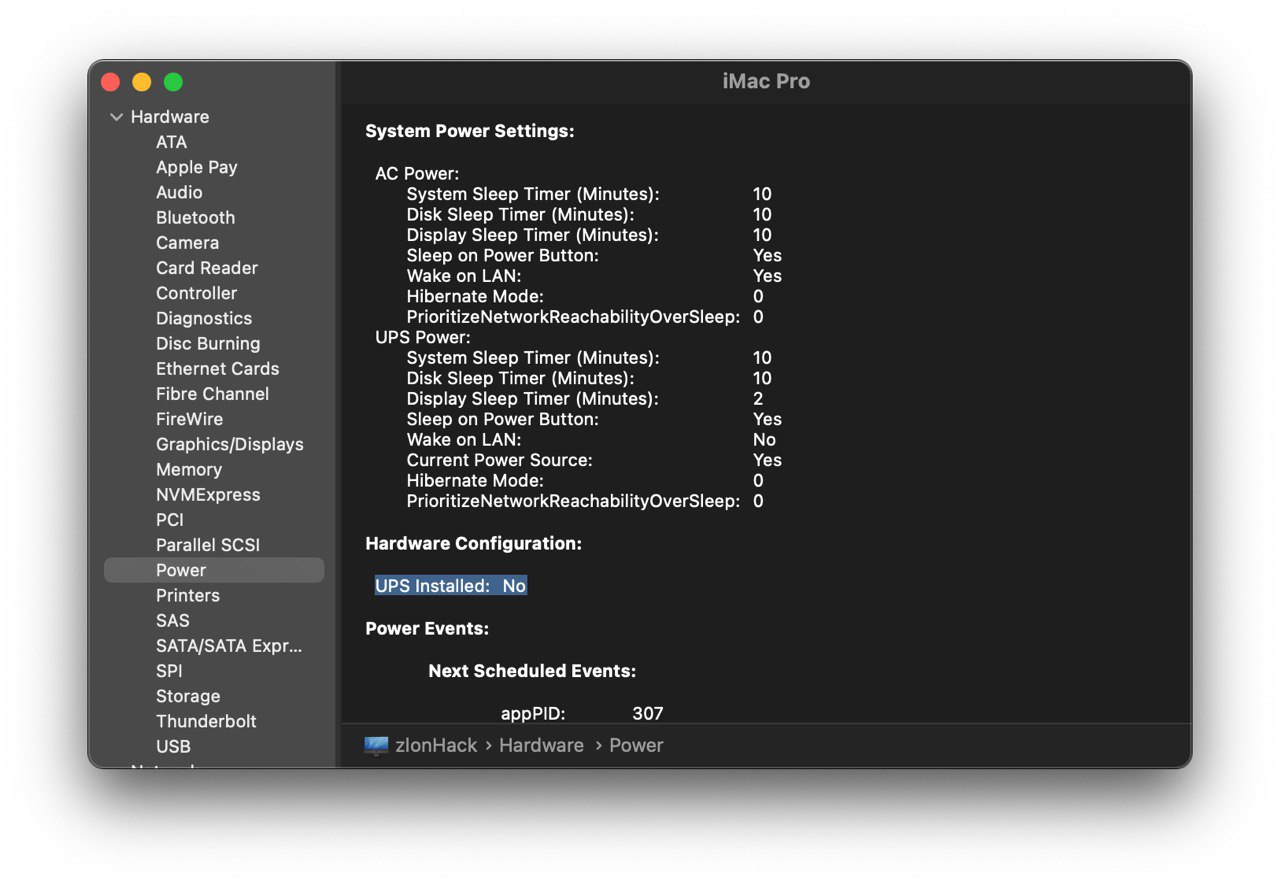Click the 'Hardware Configuration:' heading
Viewport: 1280px width, 885px height.
(x=473, y=544)
